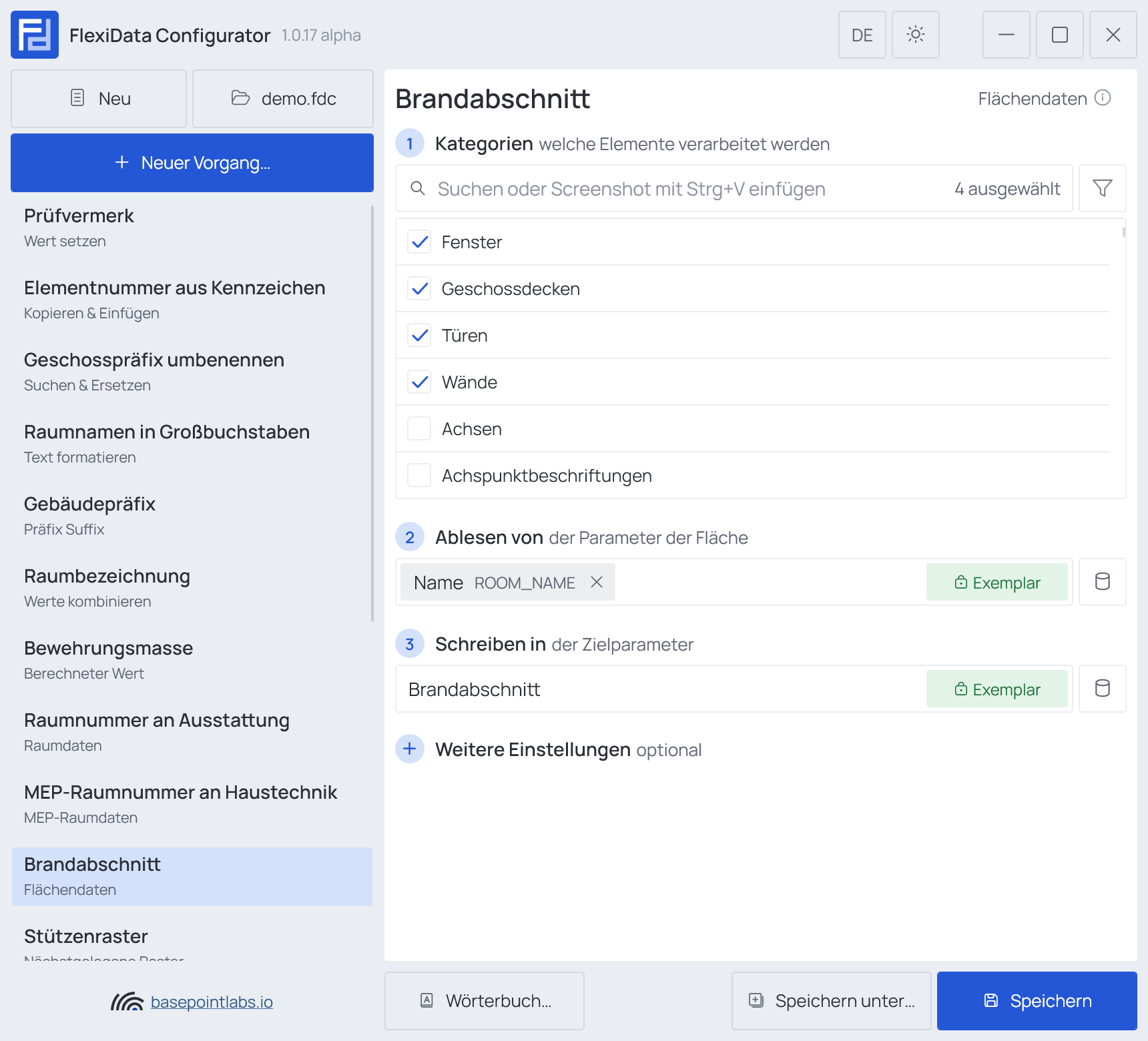Click the FlexiData logo icon

click(35, 35)
